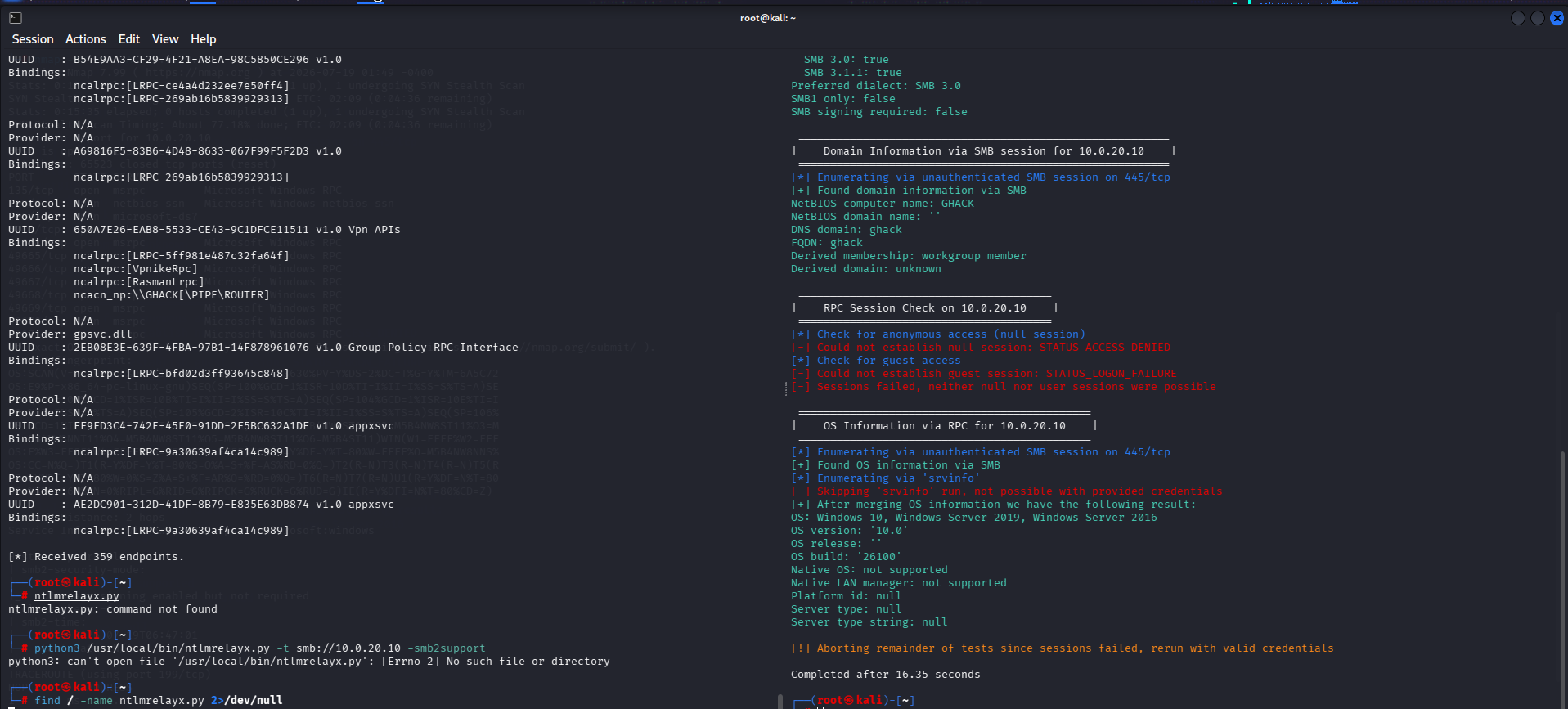Click 'Domain Information via SMB session' heading

(984, 151)
